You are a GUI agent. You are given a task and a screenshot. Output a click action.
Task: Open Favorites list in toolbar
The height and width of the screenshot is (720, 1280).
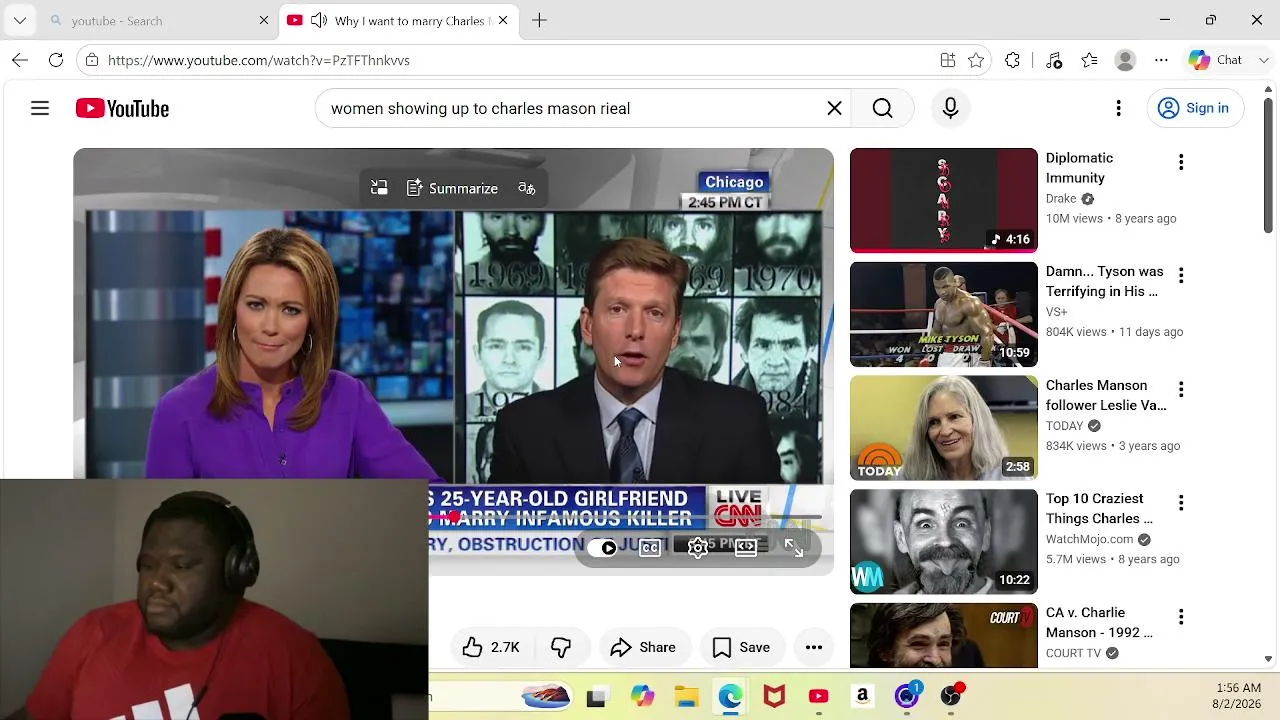pos(1090,60)
